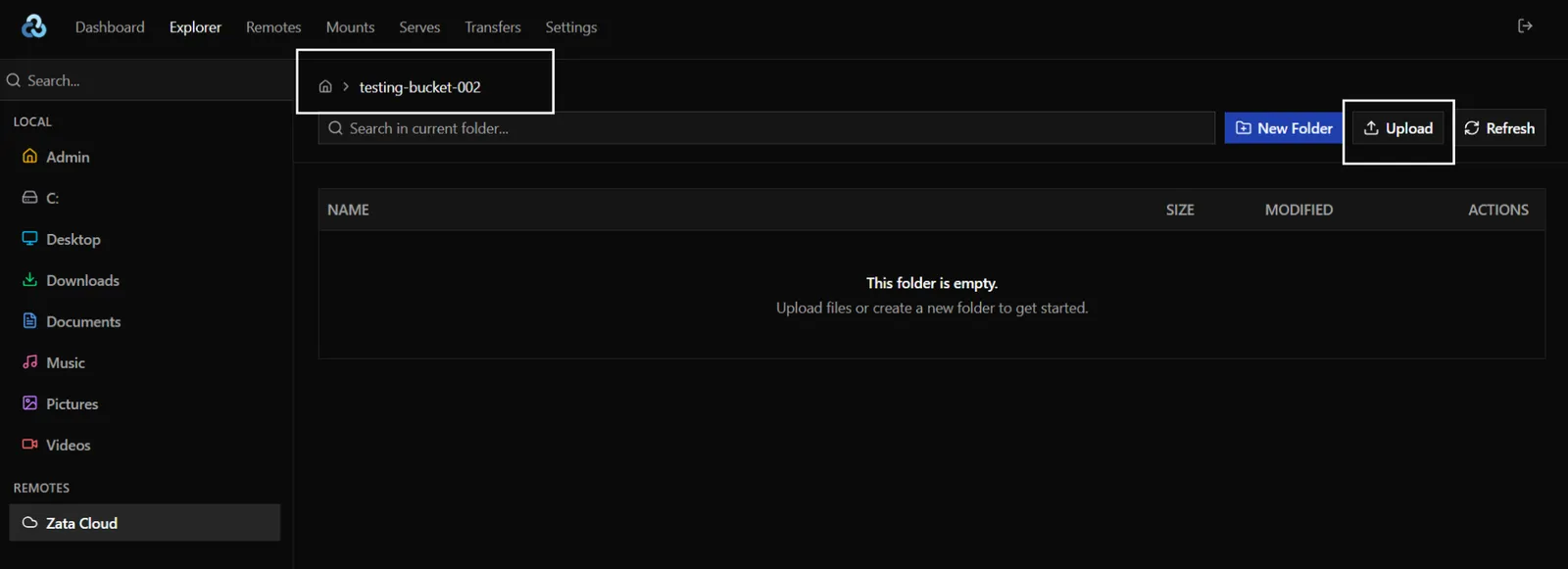Click the upload arrow icon

1371,128
